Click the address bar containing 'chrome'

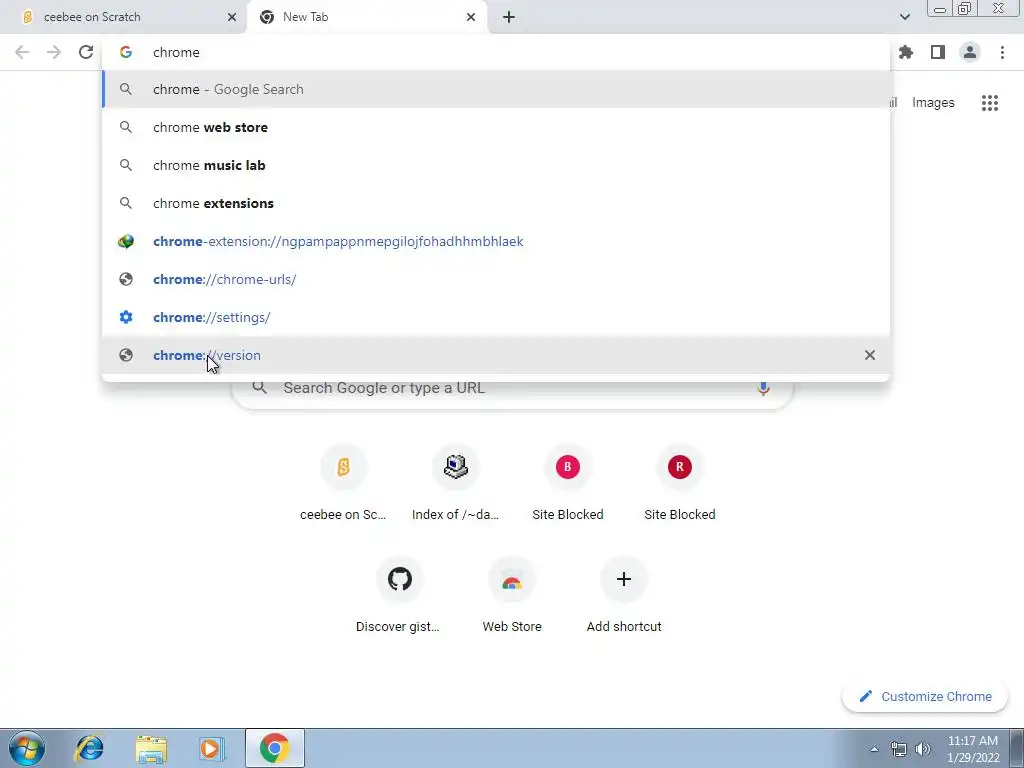pos(496,52)
